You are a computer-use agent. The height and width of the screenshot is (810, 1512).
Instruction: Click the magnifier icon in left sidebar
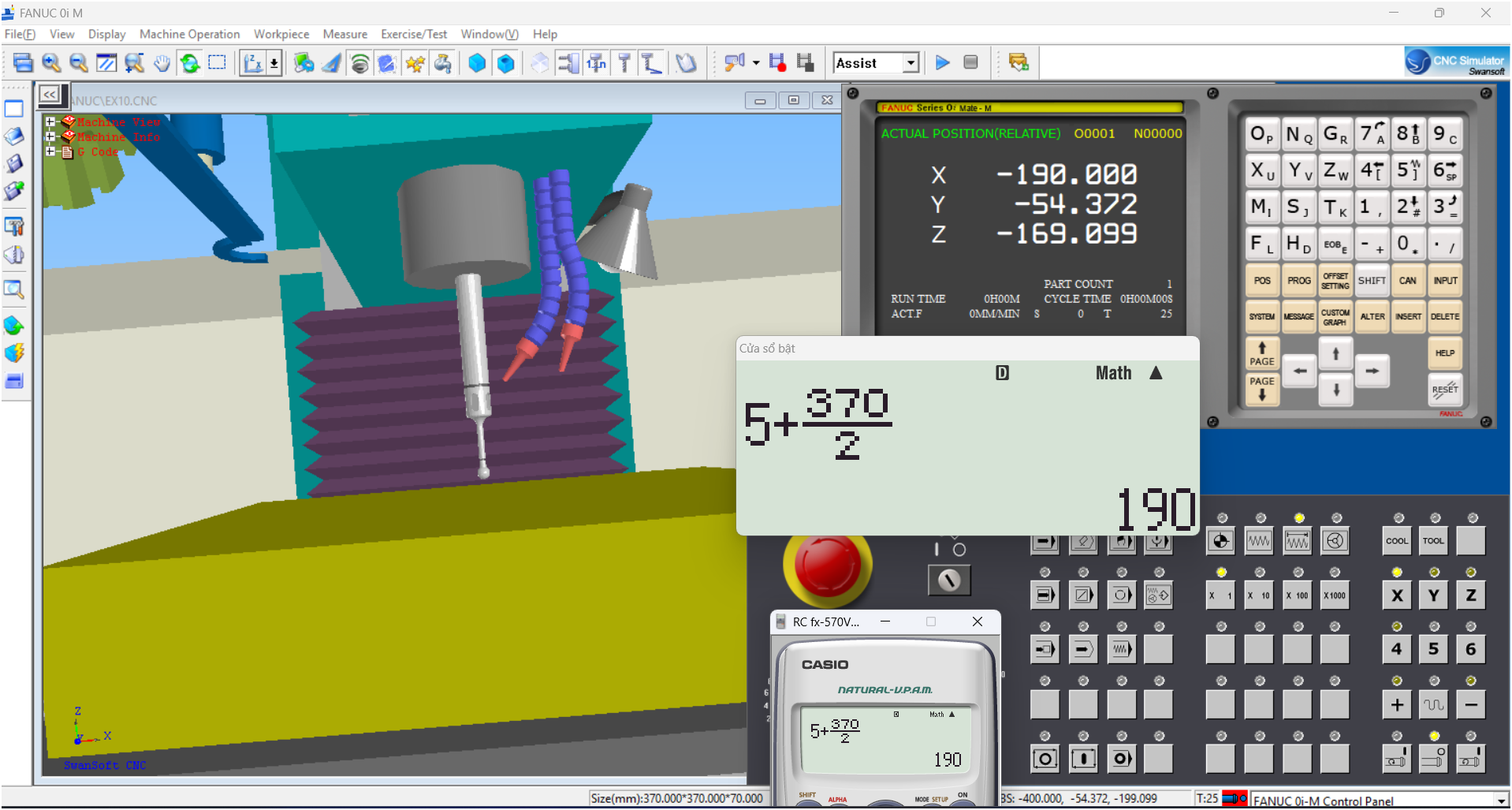pos(14,289)
